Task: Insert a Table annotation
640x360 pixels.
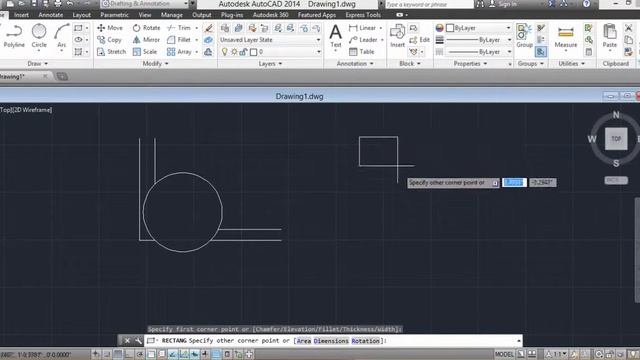Action: 362,52
